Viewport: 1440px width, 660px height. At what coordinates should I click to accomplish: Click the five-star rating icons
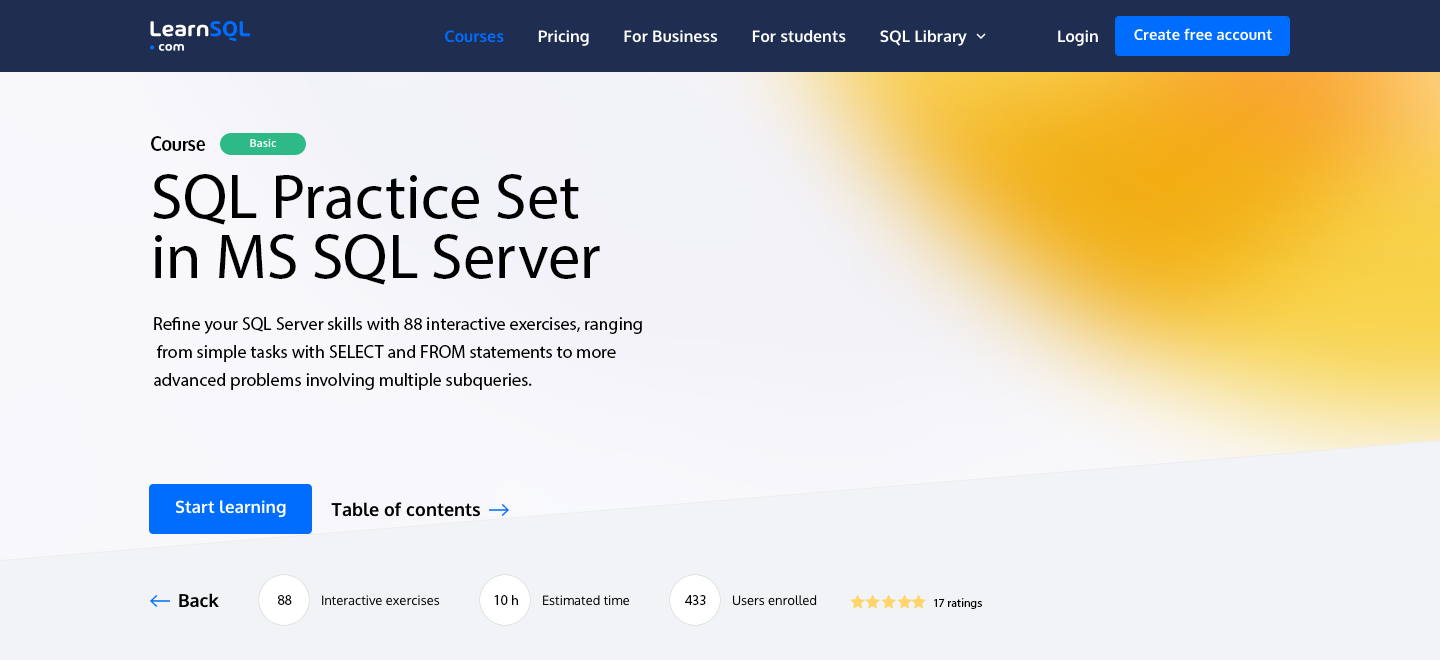(888, 602)
